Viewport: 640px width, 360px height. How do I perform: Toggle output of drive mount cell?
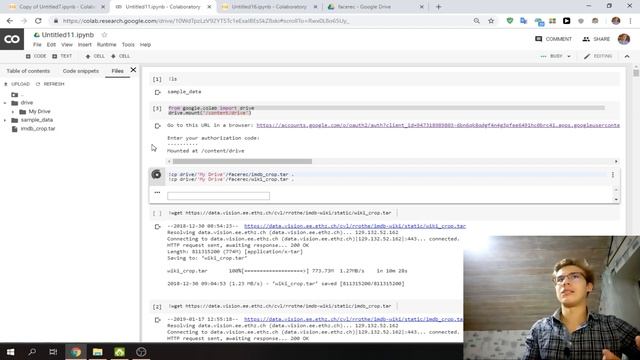tap(158, 126)
